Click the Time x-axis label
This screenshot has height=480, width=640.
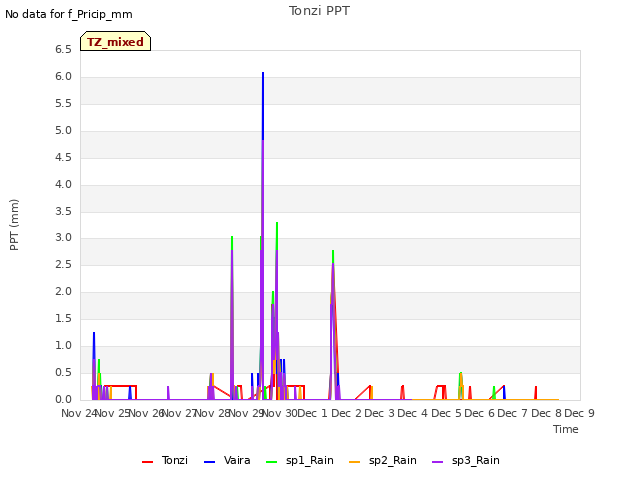point(566,429)
